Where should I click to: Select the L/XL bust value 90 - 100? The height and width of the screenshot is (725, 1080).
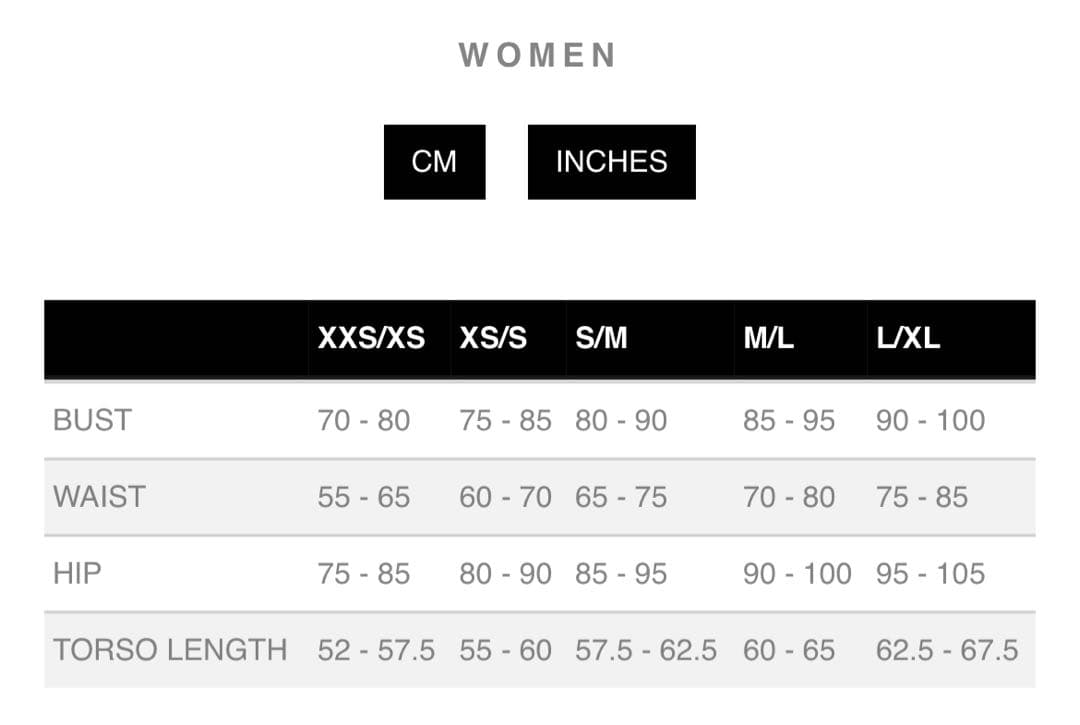(x=930, y=420)
